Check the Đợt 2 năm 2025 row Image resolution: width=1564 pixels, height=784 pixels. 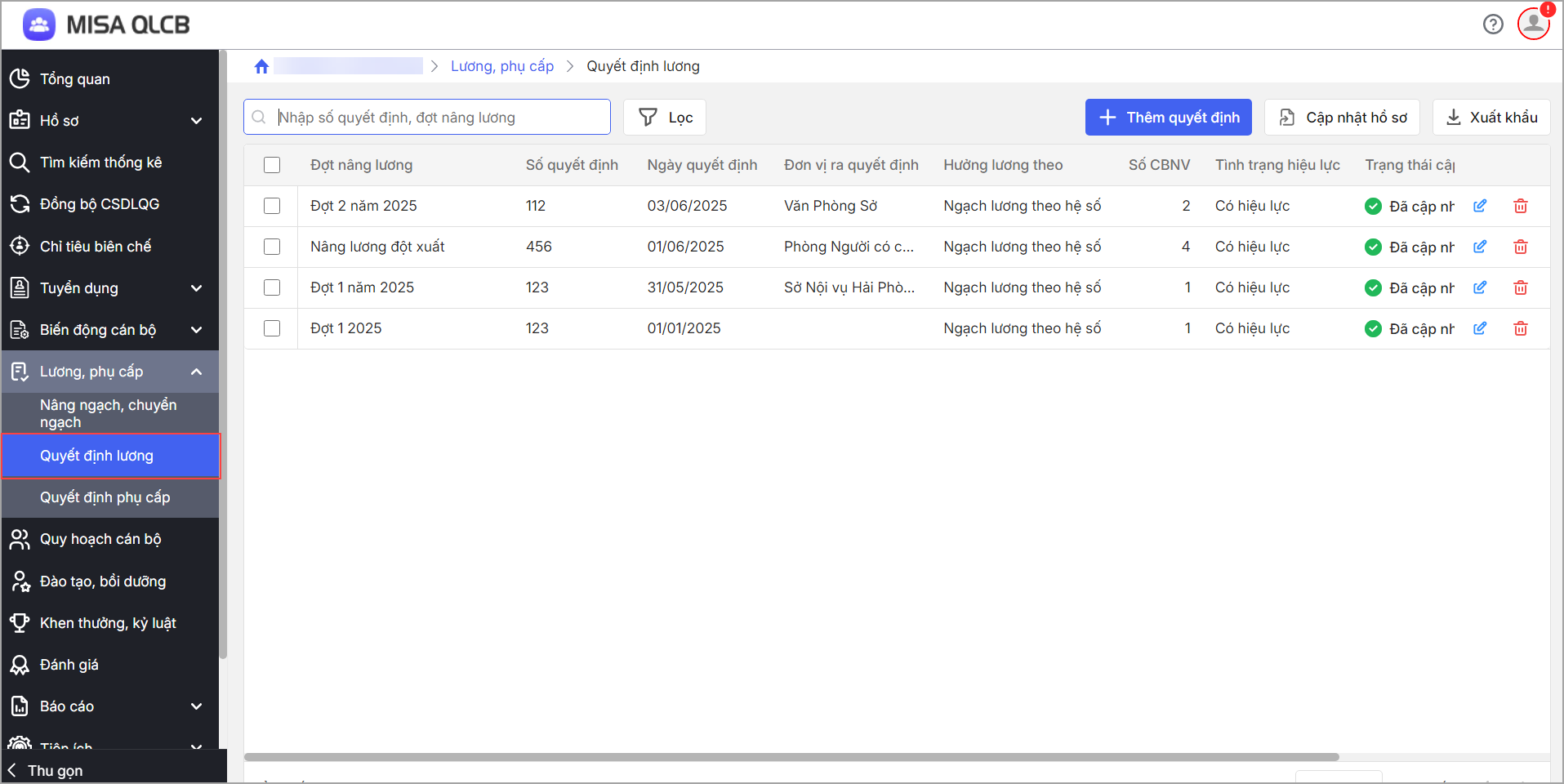(x=272, y=206)
